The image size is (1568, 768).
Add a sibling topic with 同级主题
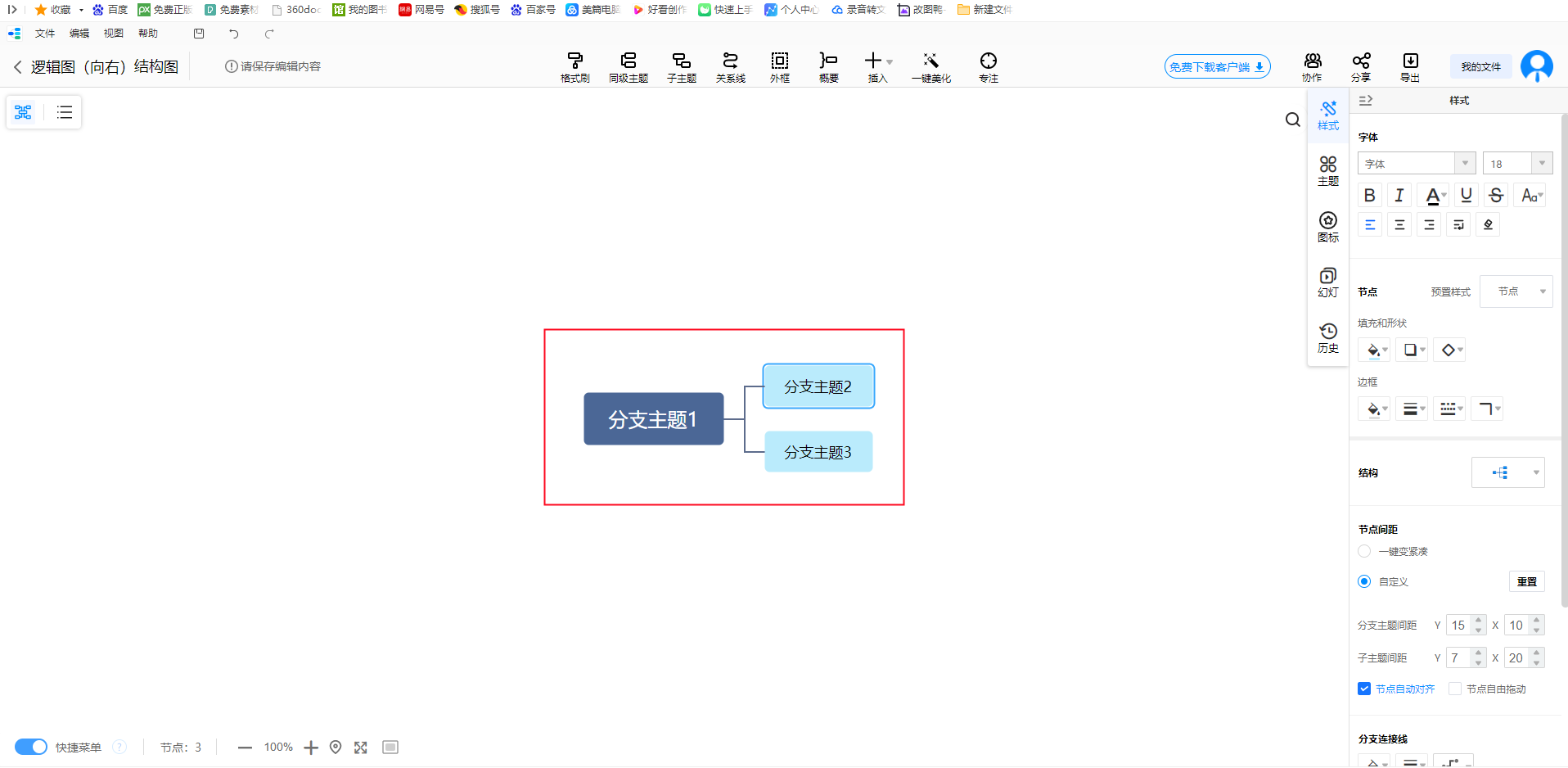pyautogui.click(x=628, y=66)
